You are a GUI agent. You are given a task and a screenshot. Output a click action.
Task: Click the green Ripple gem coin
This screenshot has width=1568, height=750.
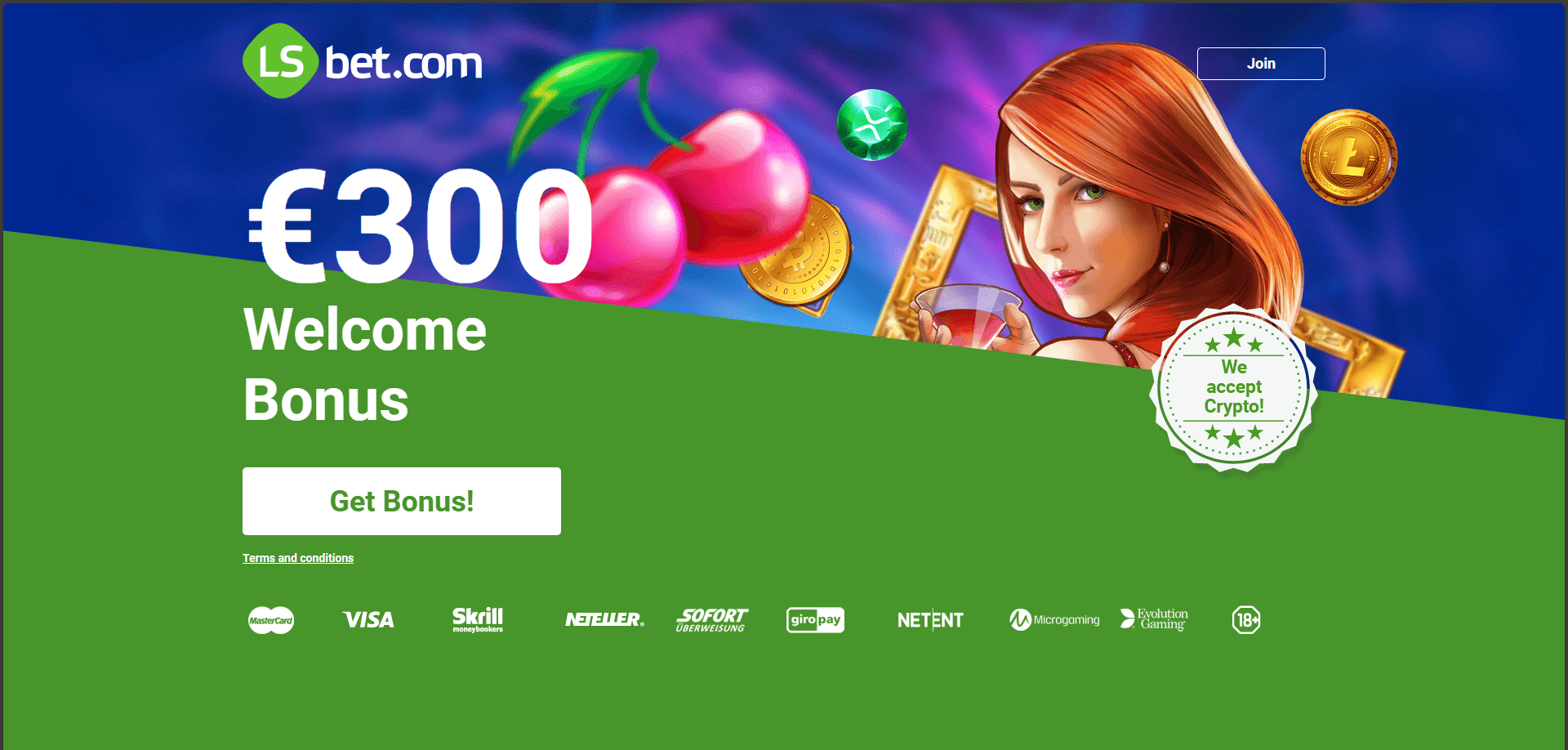click(872, 125)
